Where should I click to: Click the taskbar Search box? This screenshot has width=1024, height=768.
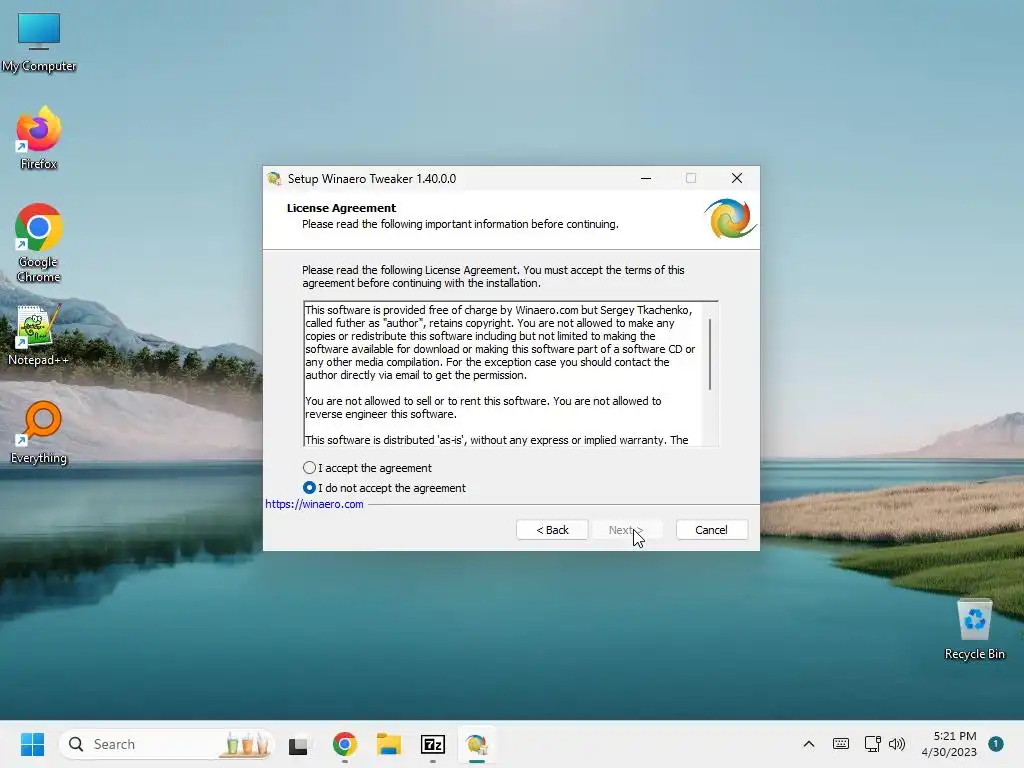tap(167, 744)
